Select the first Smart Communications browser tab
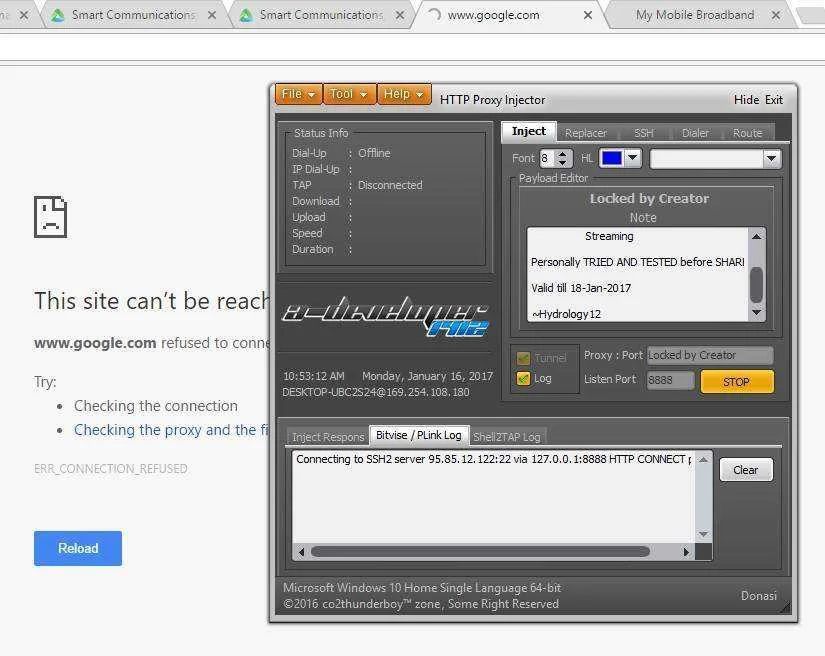The image size is (825, 656). coord(134,15)
